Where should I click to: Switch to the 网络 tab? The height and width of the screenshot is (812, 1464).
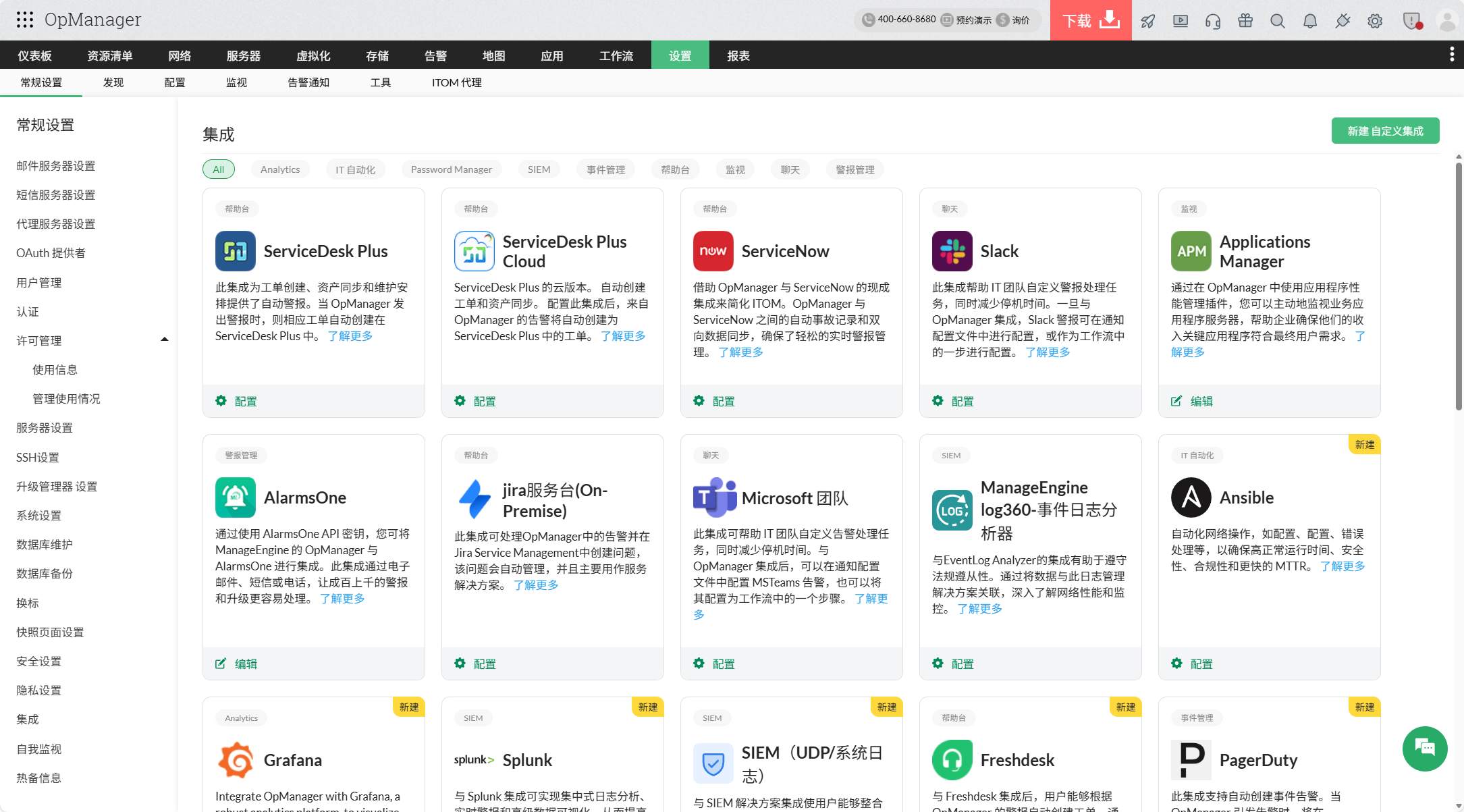coord(179,55)
